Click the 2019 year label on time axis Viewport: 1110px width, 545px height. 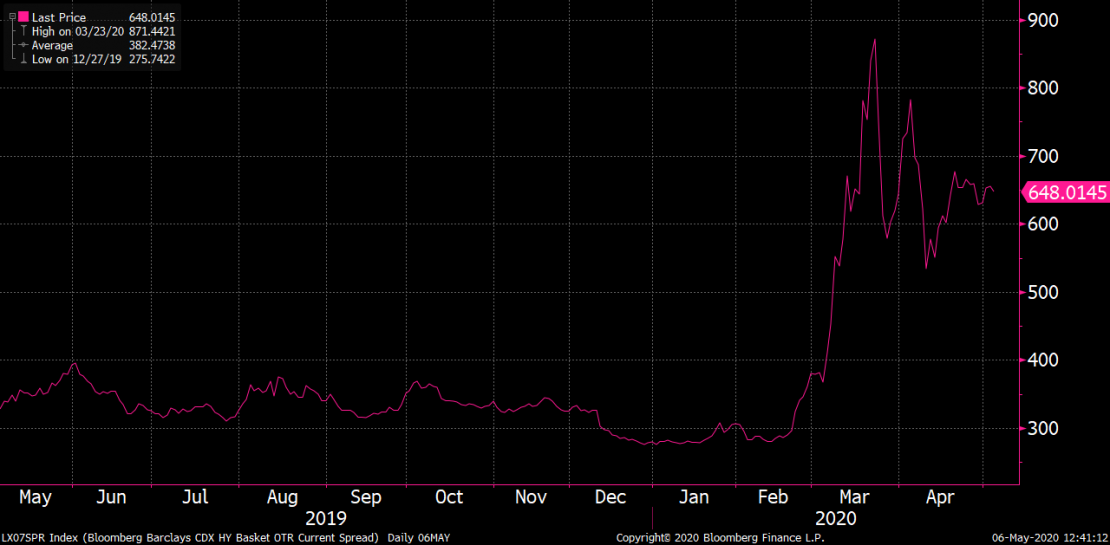coord(326,518)
